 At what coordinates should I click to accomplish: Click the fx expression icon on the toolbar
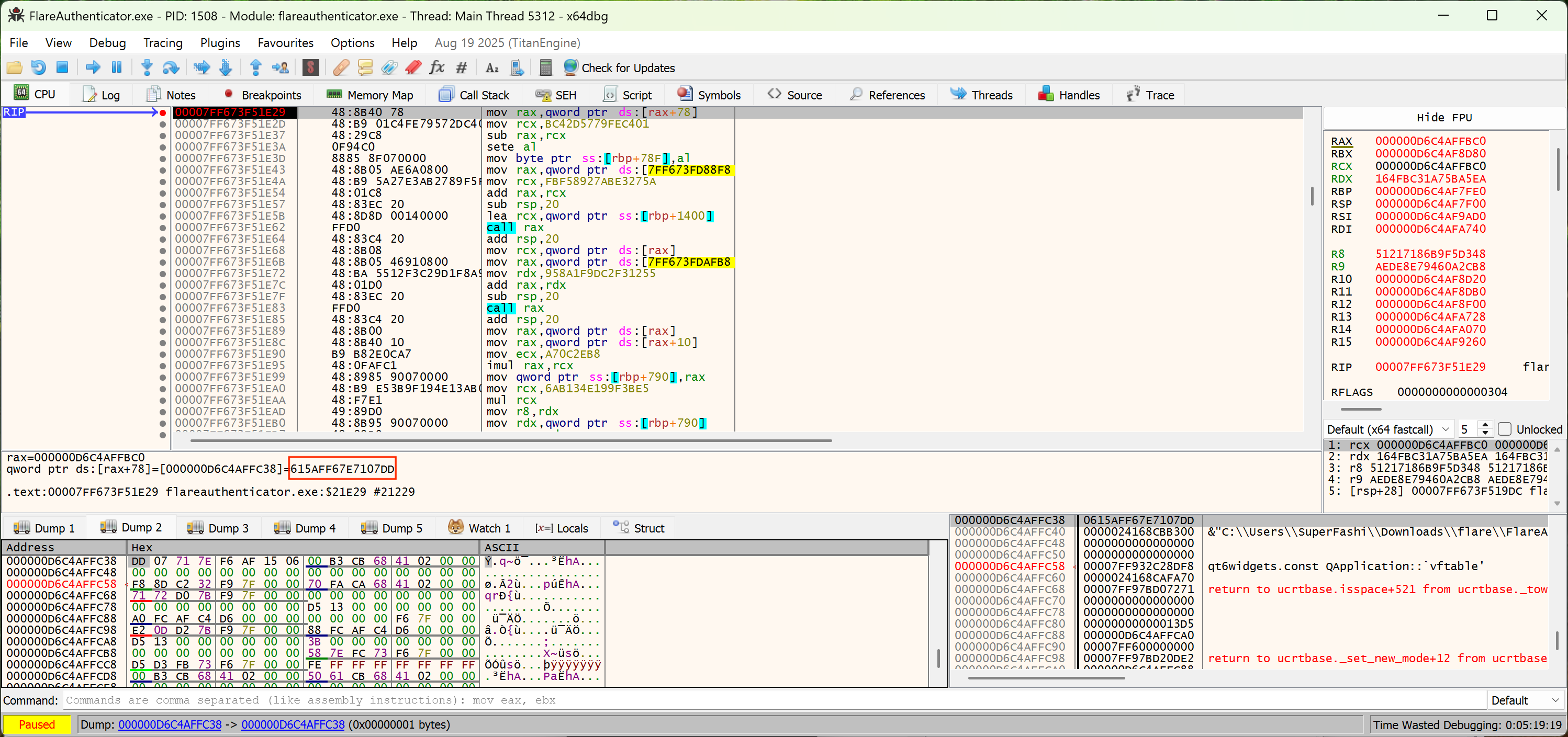coord(437,67)
